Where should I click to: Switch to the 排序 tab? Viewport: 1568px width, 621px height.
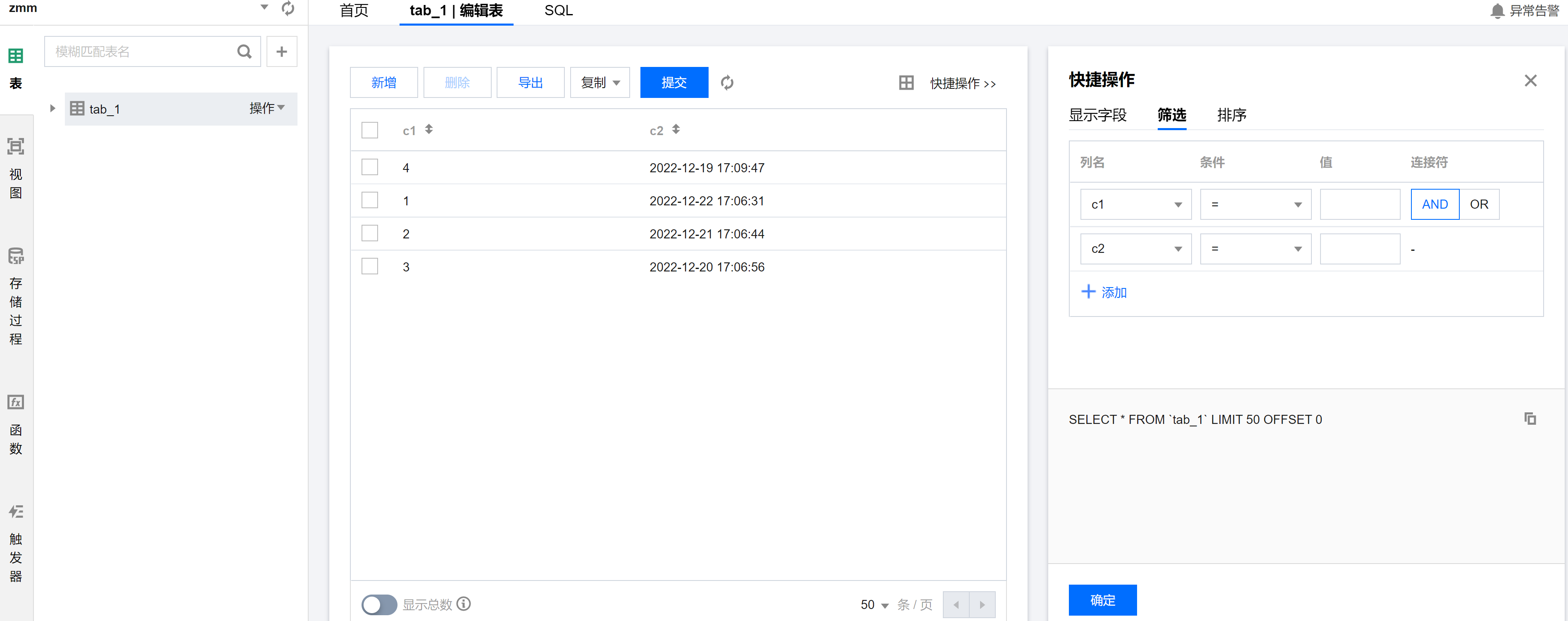tap(1231, 115)
